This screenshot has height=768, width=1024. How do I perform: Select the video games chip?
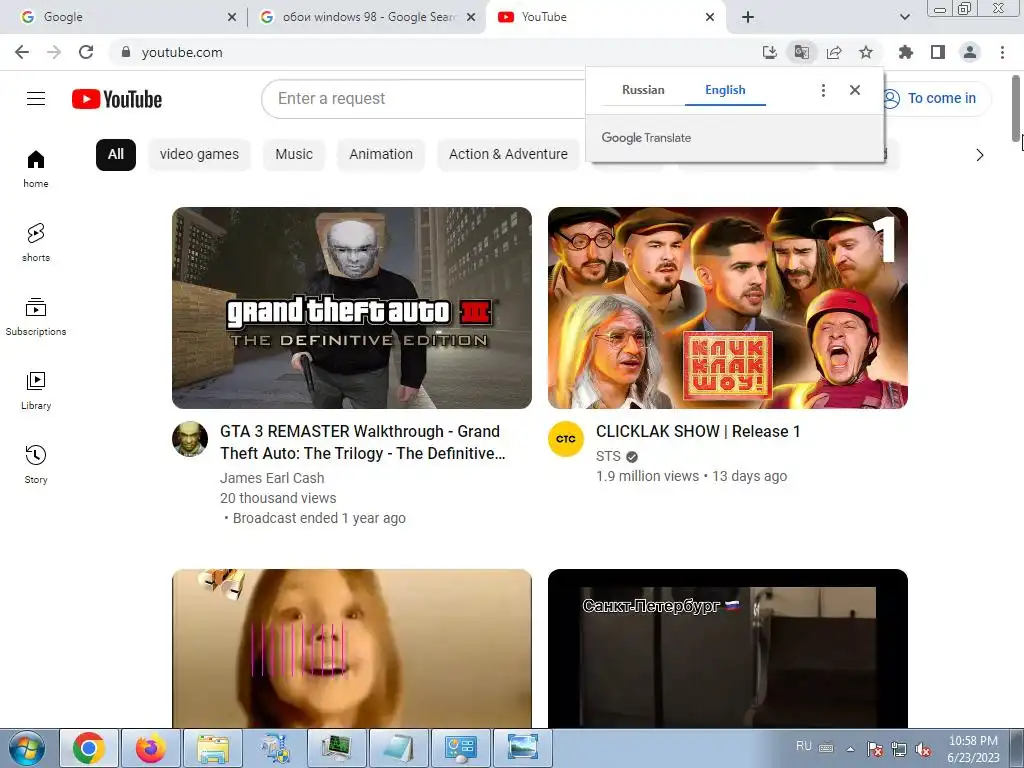coord(199,155)
